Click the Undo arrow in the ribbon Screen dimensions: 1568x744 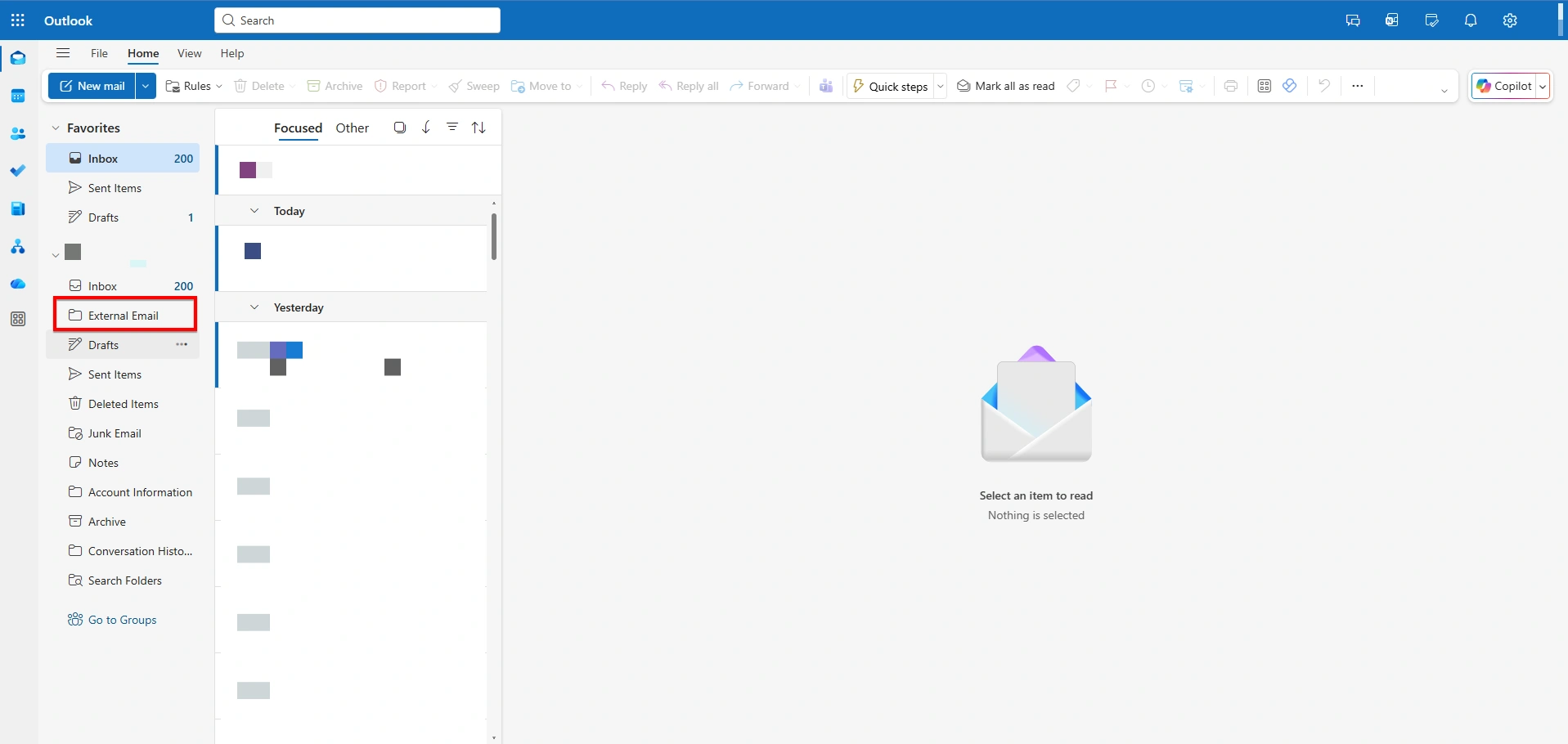point(1324,86)
